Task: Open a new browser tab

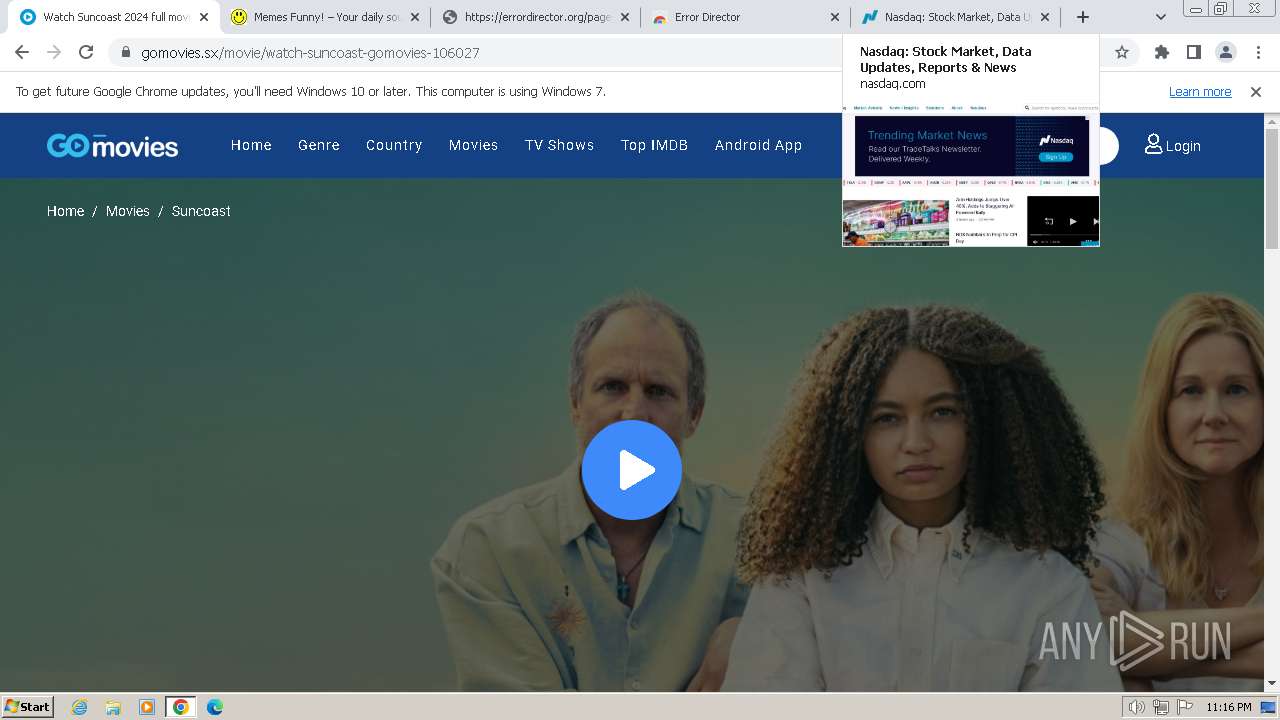Action: pos(1083,17)
